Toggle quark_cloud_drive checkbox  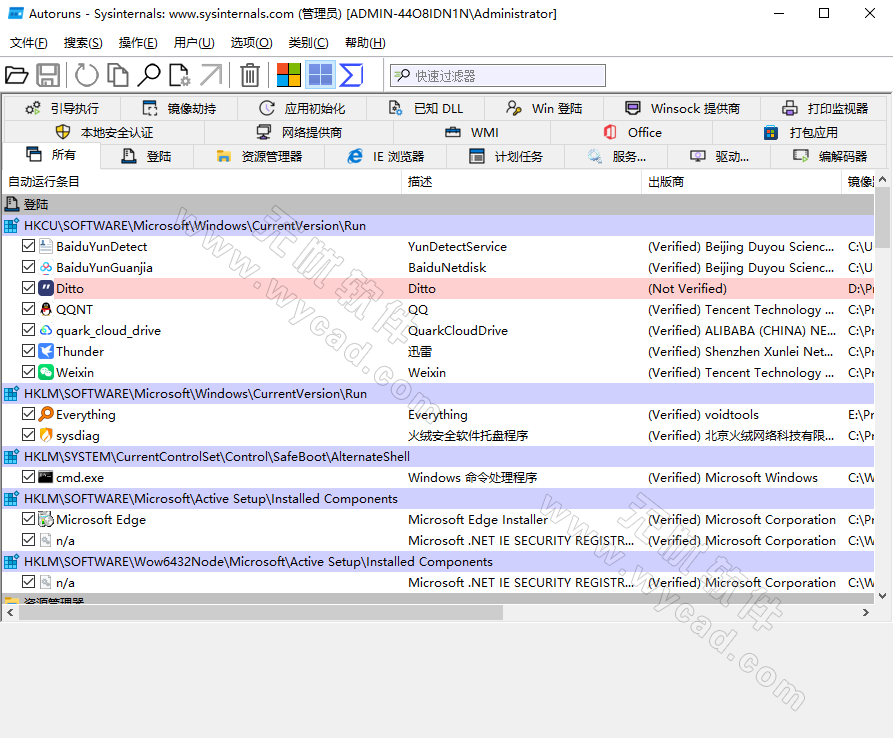pyautogui.click(x=28, y=330)
